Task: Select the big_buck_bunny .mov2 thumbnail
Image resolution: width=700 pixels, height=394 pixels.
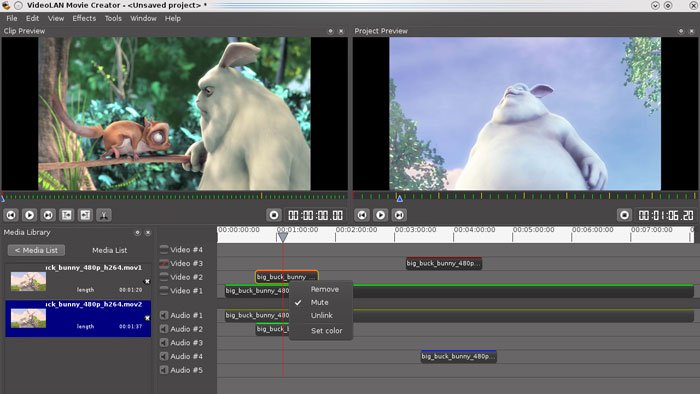Action: 29,318
